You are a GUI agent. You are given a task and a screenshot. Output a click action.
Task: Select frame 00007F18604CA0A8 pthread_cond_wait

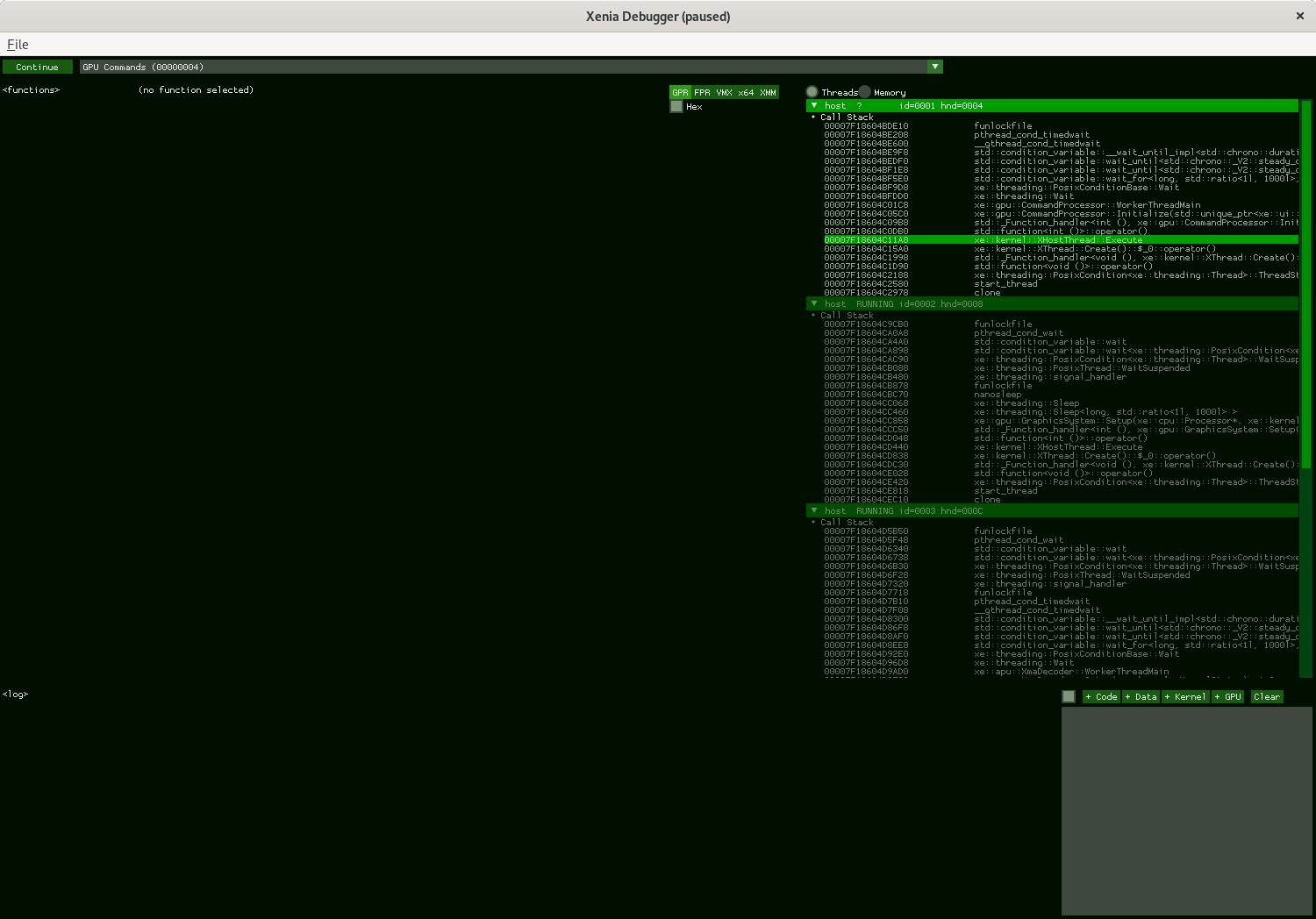pyautogui.click(x=1061, y=332)
